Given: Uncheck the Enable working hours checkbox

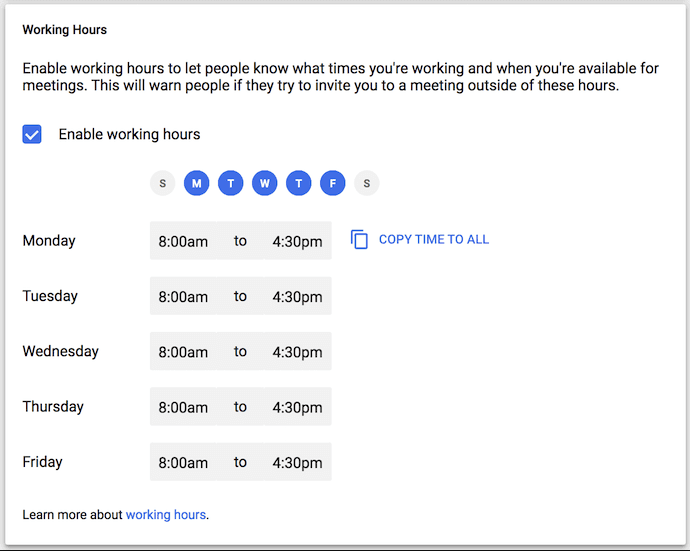Looking at the screenshot, I should pos(32,134).
